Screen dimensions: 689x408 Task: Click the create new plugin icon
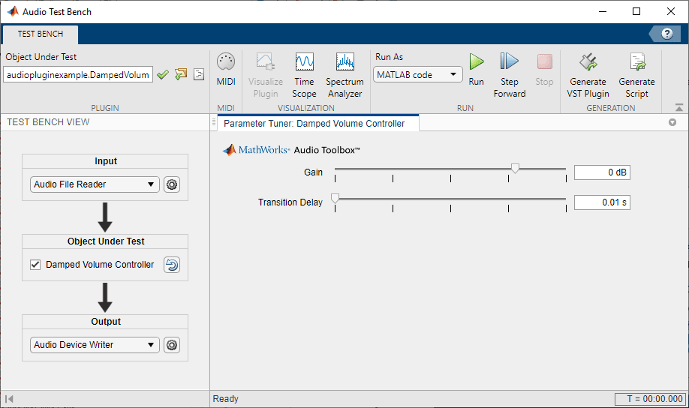181,74
